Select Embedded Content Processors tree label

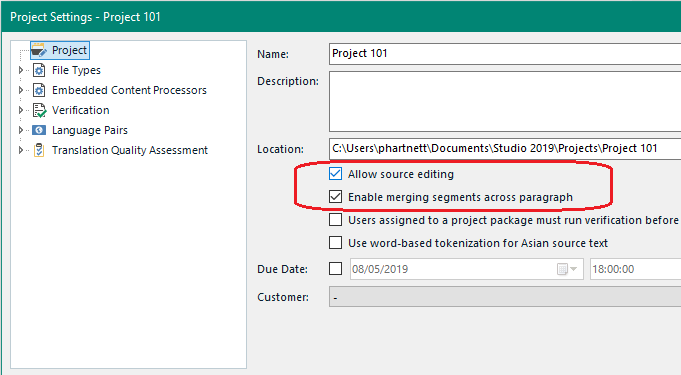[129, 90]
